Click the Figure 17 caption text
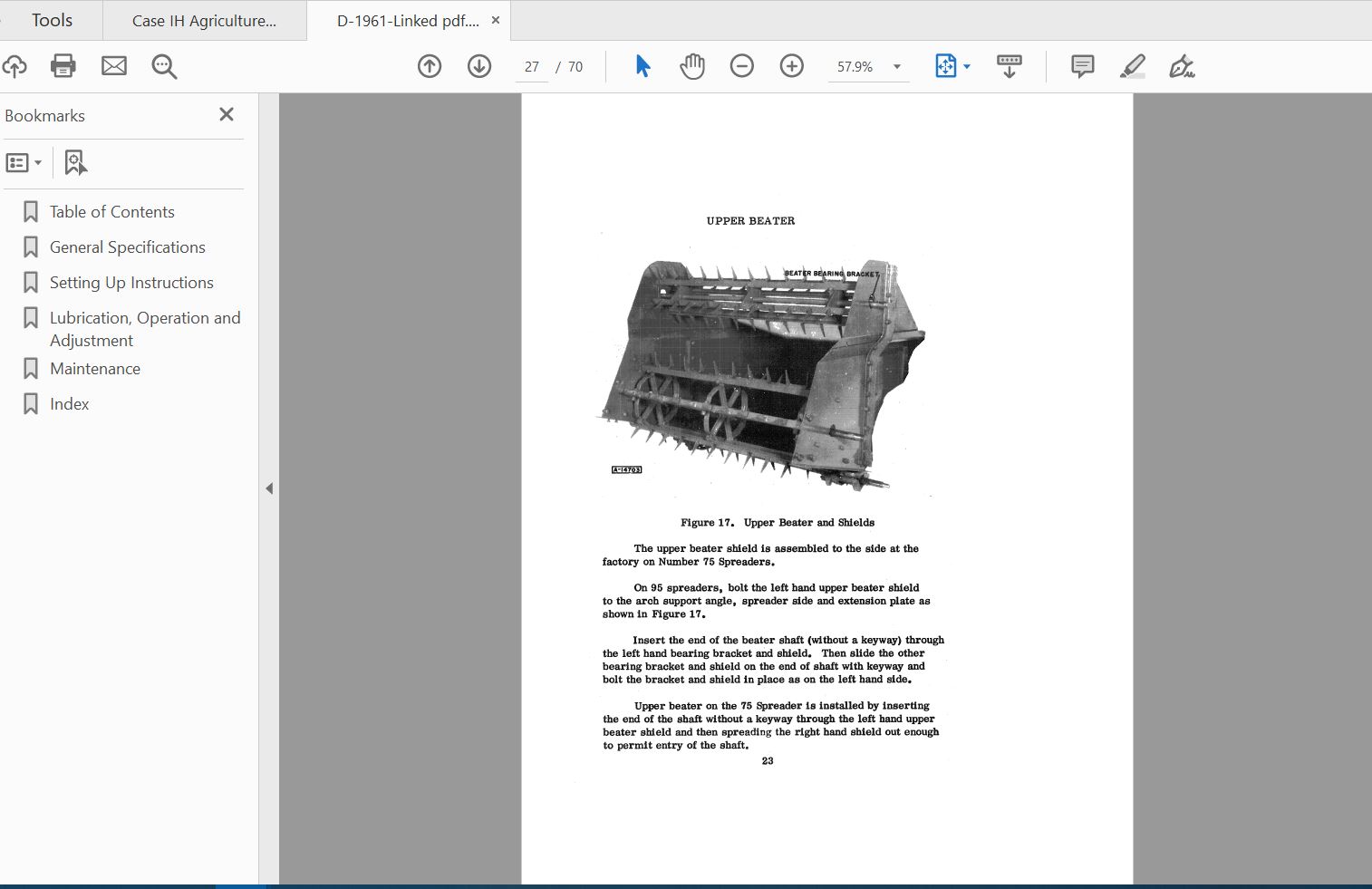 coord(778,523)
